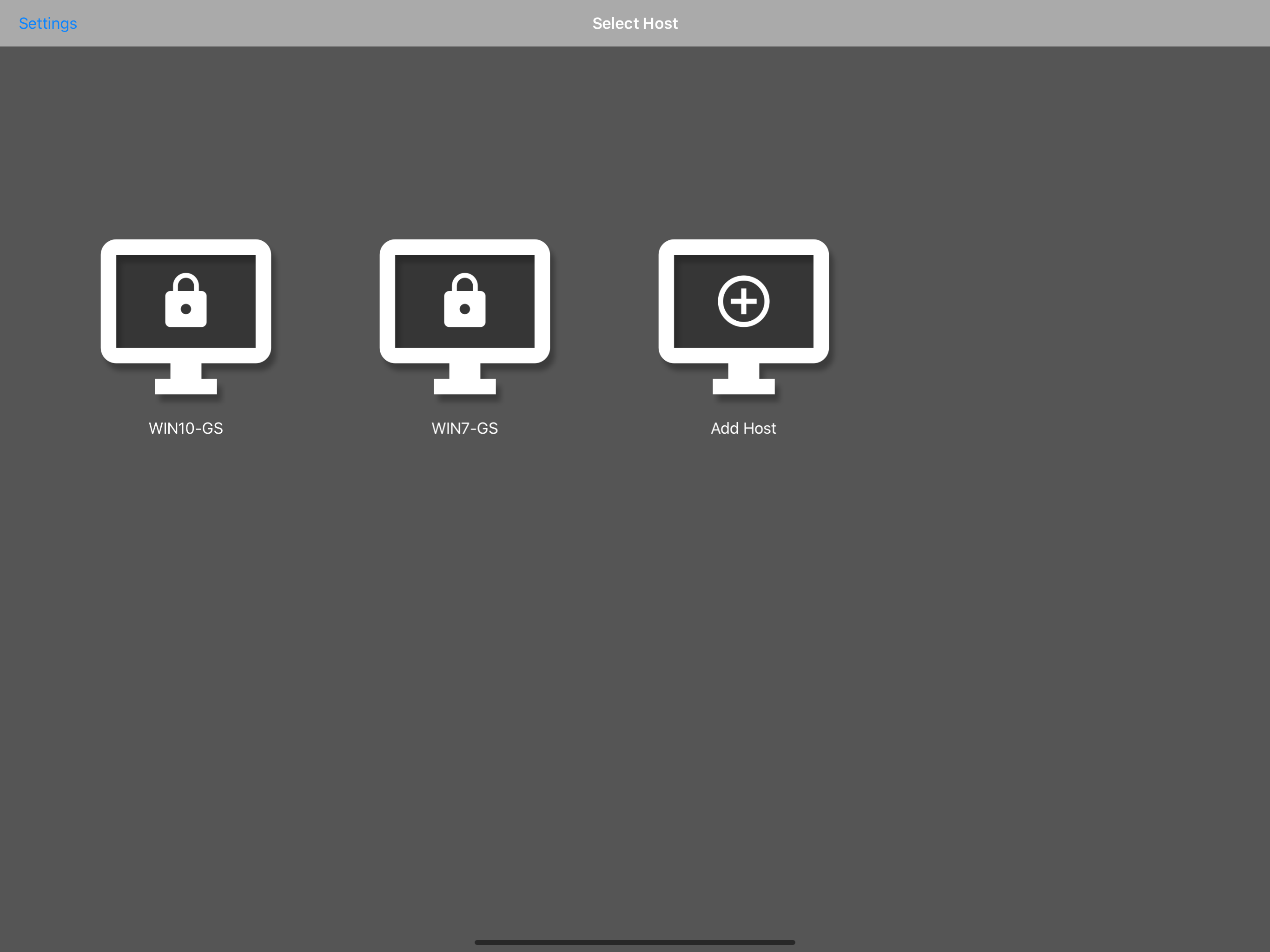Tap the home indicator bar
The image size is (1270, 952).
(x=635, y=942)
